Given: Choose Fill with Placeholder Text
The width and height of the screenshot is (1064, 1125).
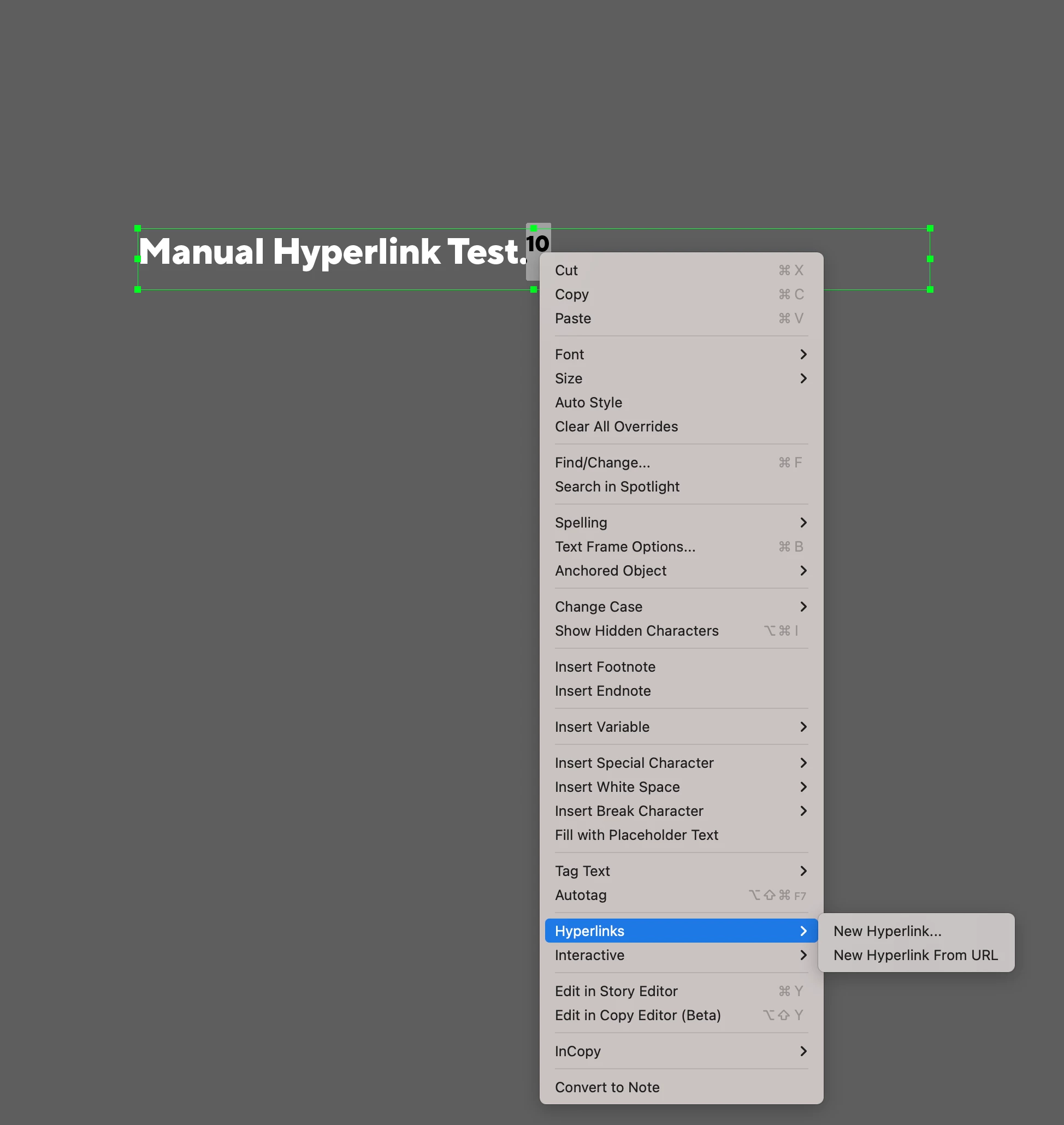Looking at the screenshot, I should click(x=636, y=834).
